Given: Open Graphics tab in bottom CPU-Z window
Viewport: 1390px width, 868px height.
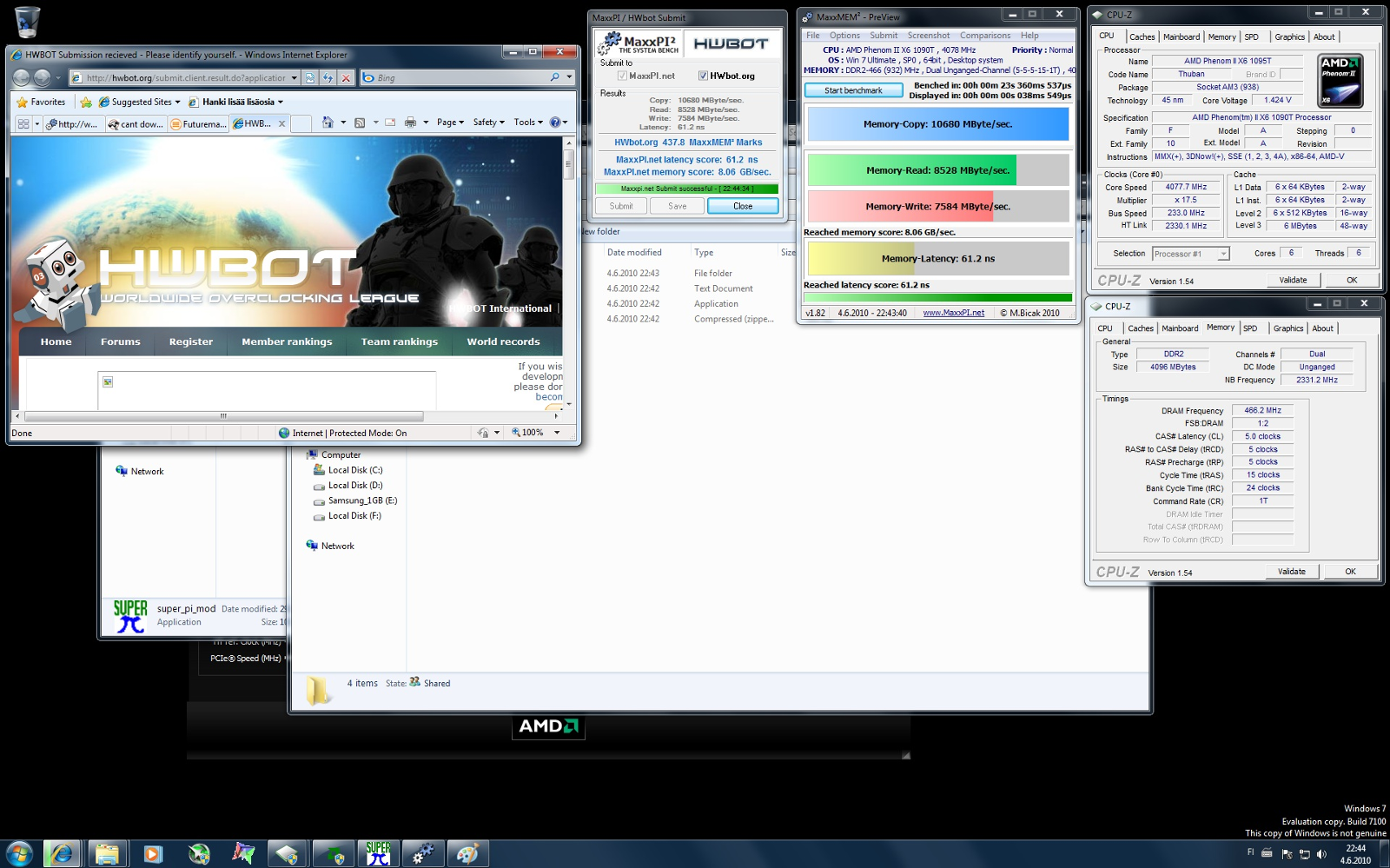Looking at the screenshot, I should click(x=1287, y=328).
